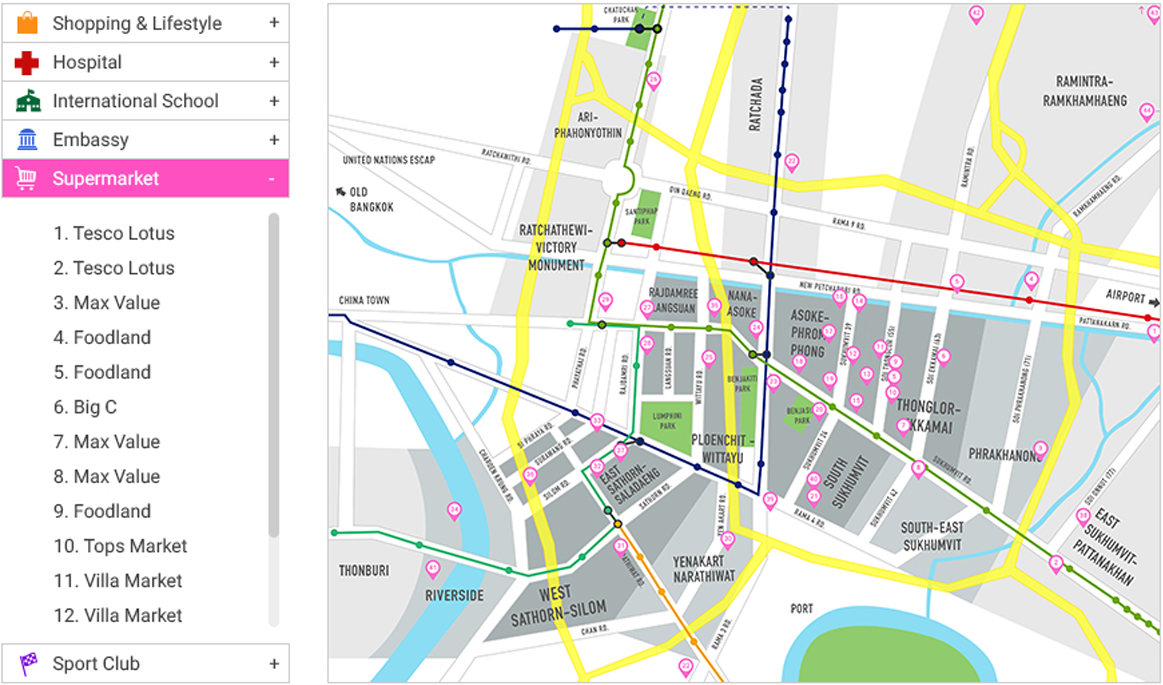
Task: Collapse the Supermarket list minus sign
Action: (x=272, y=179)
